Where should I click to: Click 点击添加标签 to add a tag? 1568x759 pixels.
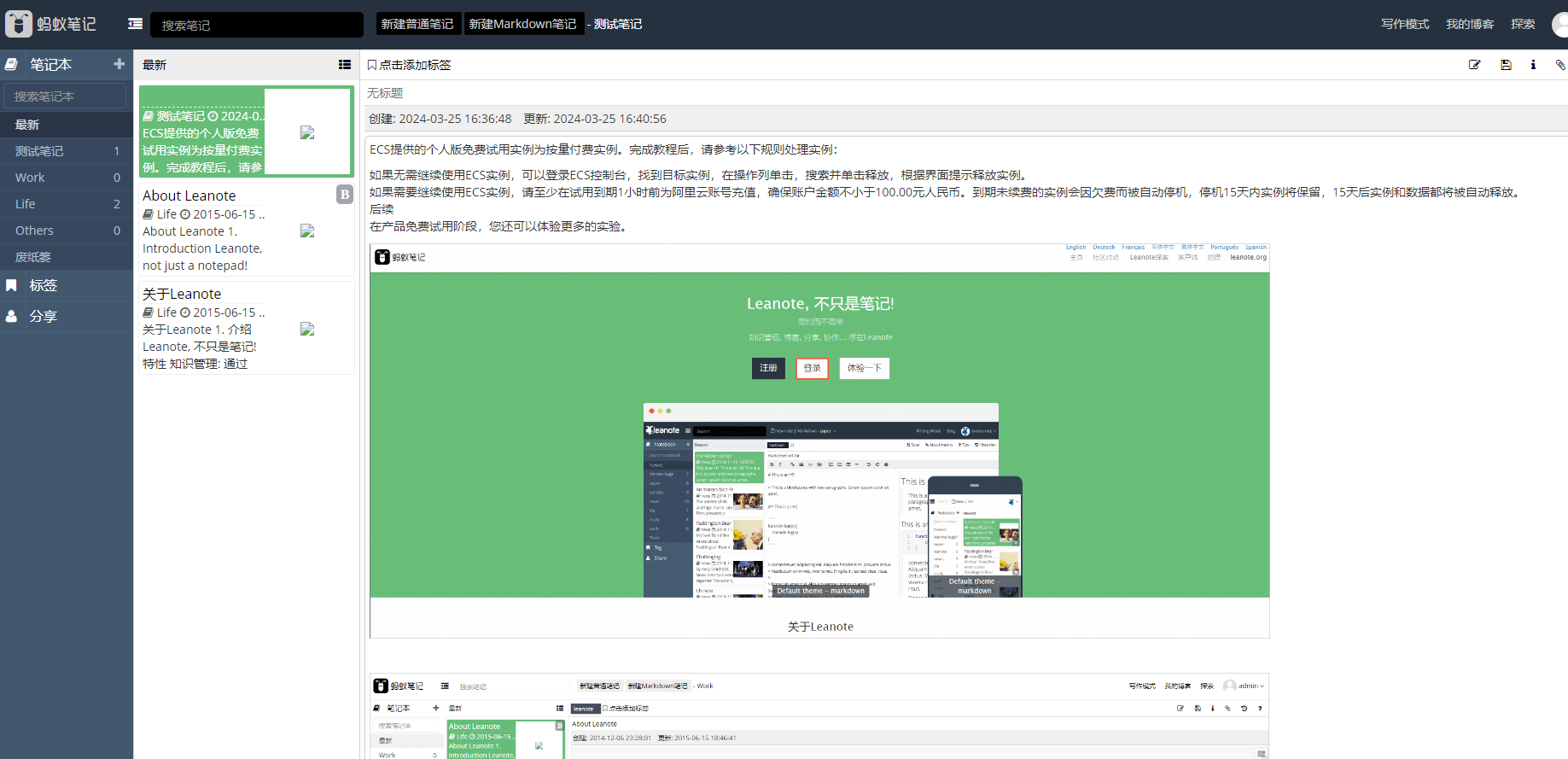415,65
